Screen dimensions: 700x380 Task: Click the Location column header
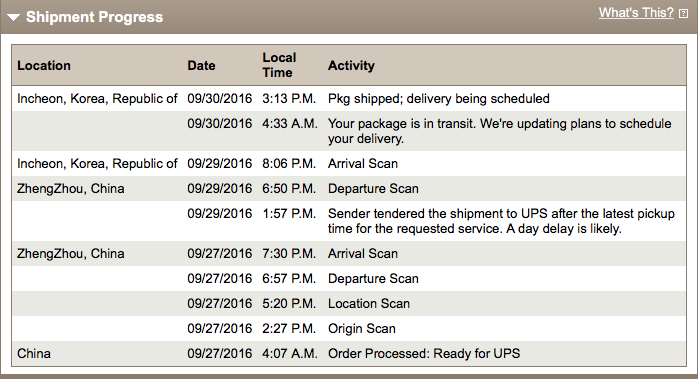44,66
